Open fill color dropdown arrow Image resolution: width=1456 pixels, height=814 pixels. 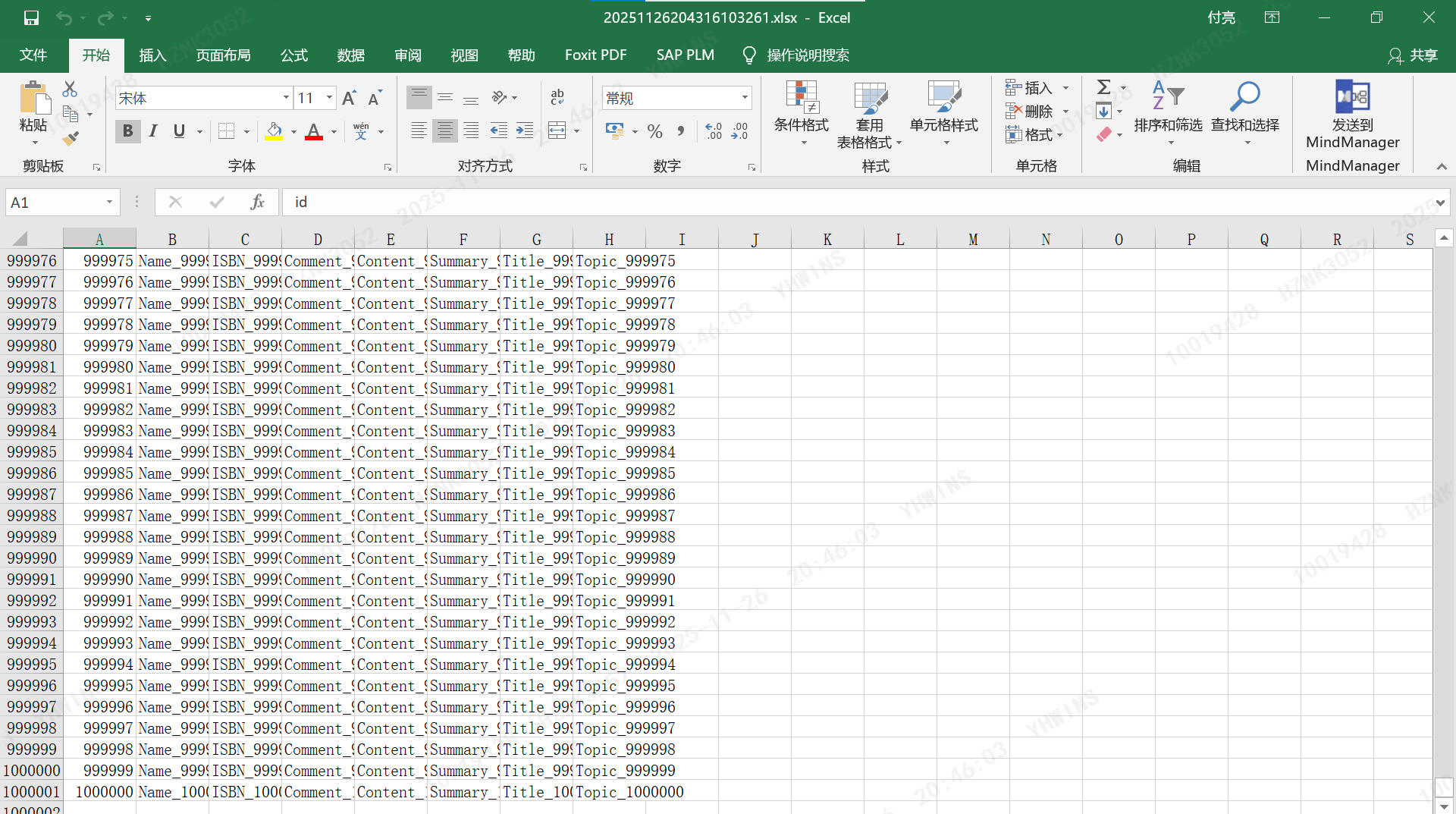coord(293,132)
